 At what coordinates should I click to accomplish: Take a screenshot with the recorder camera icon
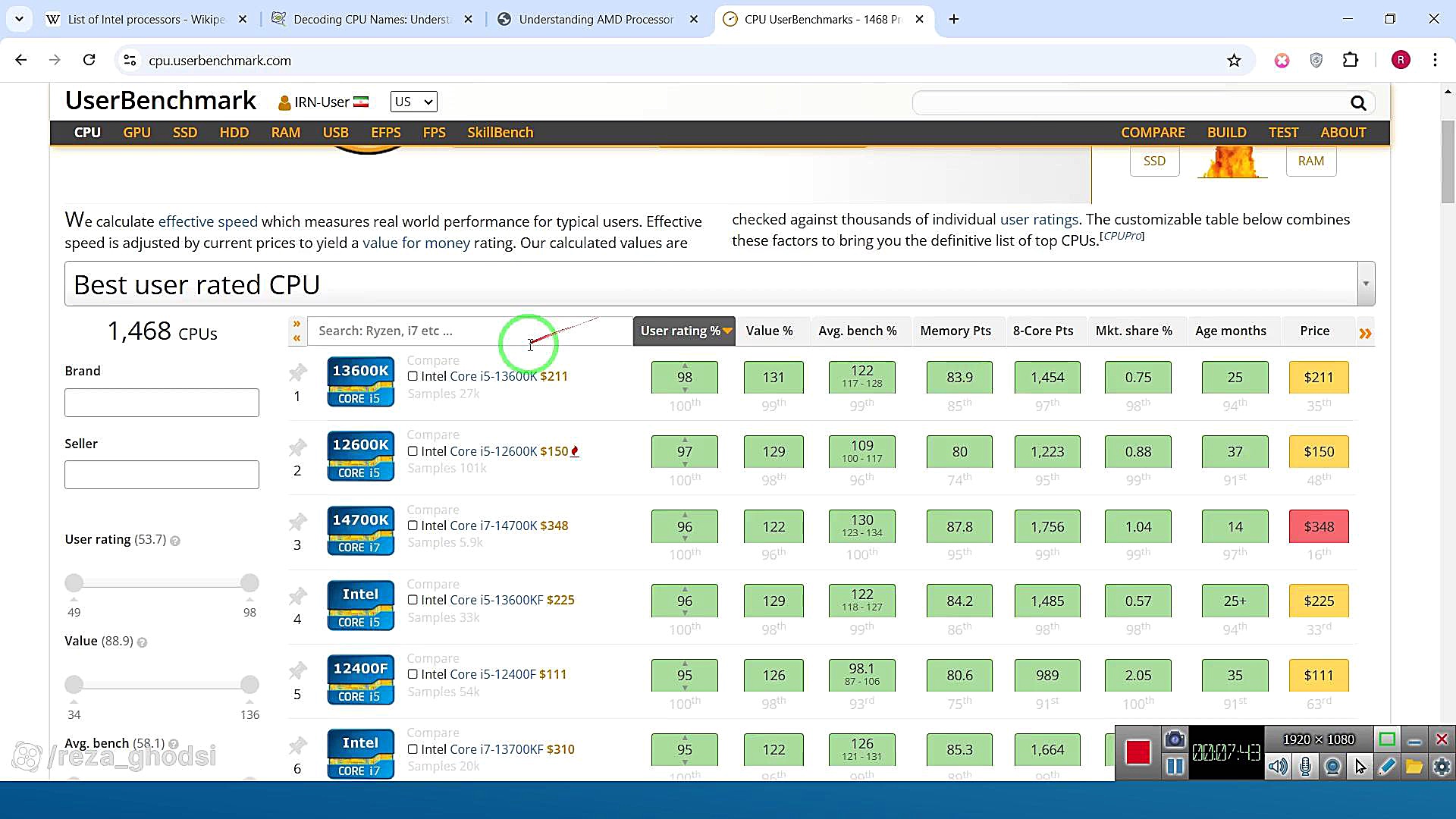1175,739
